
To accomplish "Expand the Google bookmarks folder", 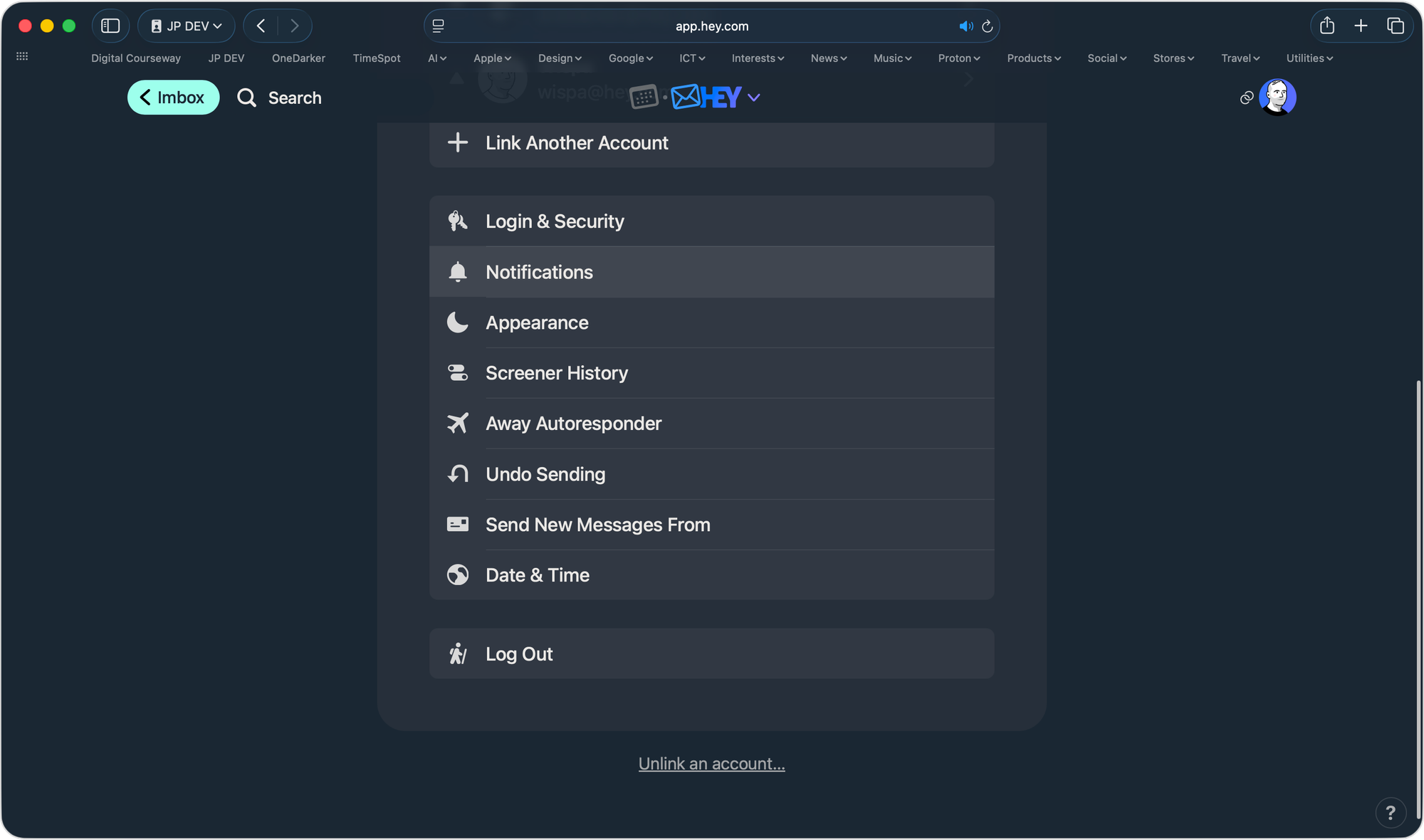I will [631, 58].
